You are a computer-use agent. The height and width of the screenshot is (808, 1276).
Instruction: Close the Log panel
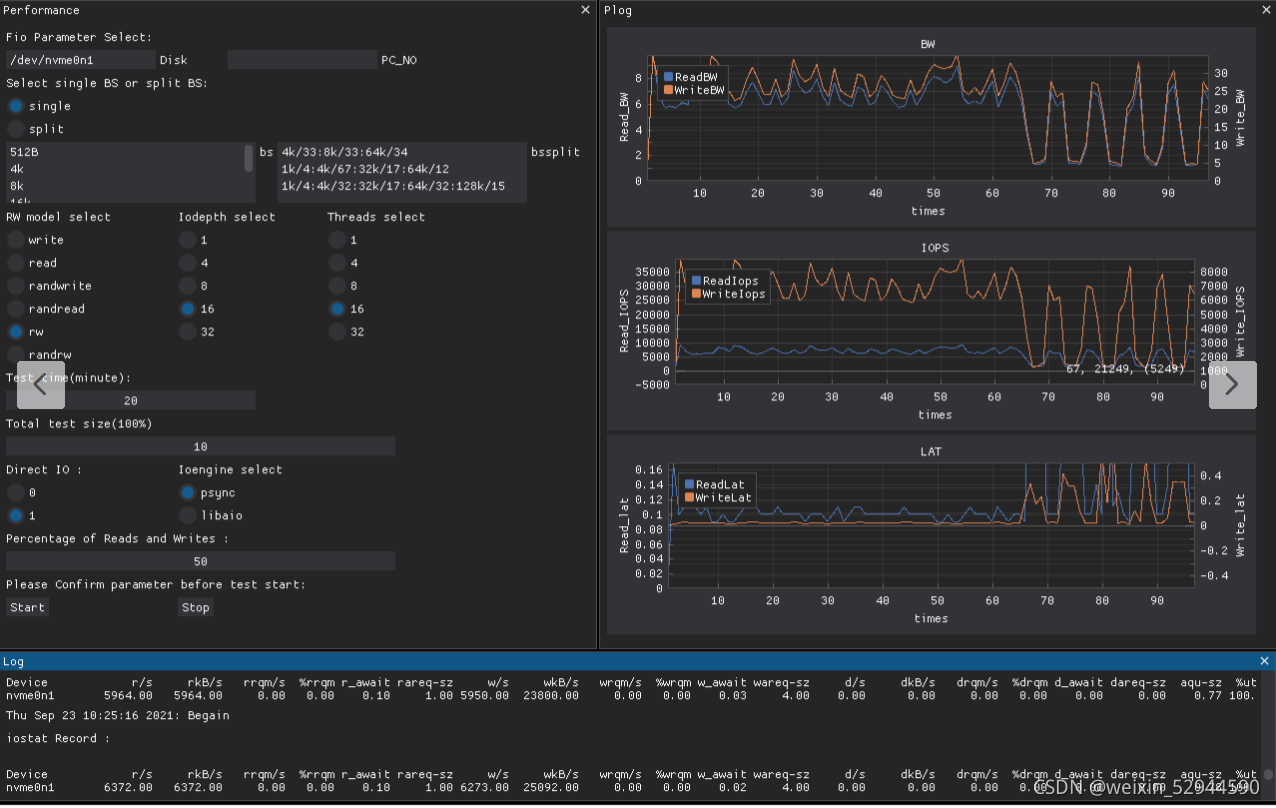1265,661
